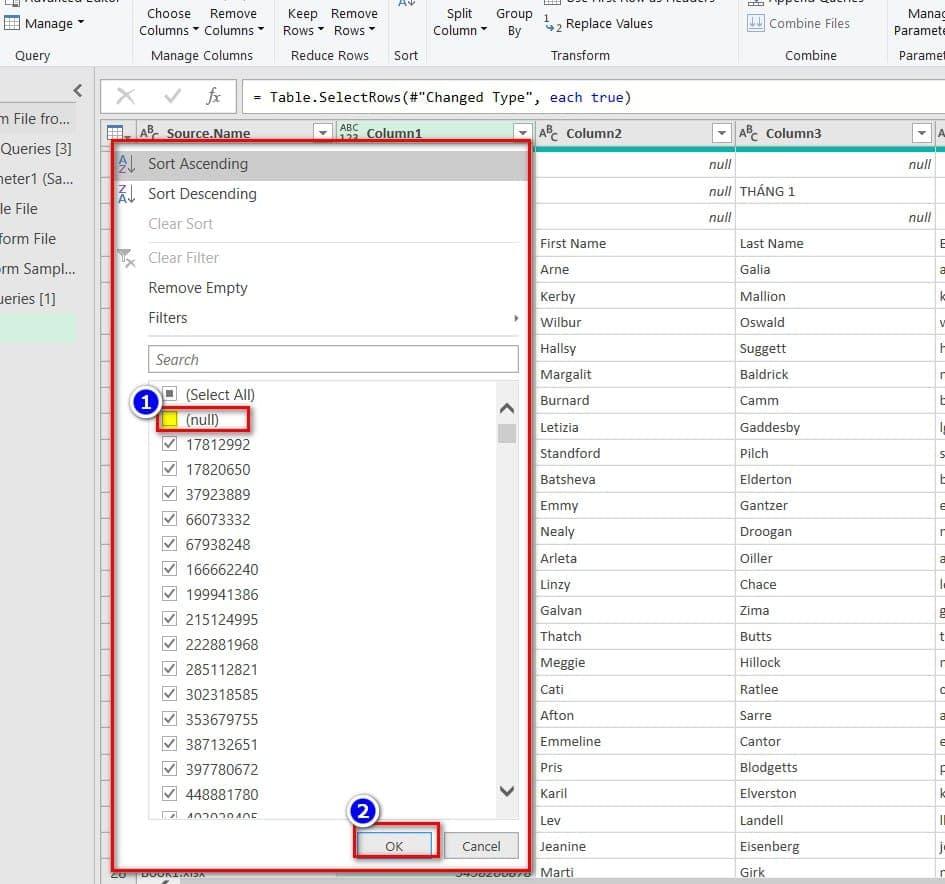Open the Choose Columns ribbon menu
945x884 pixels.
click(x=169, y=22)
